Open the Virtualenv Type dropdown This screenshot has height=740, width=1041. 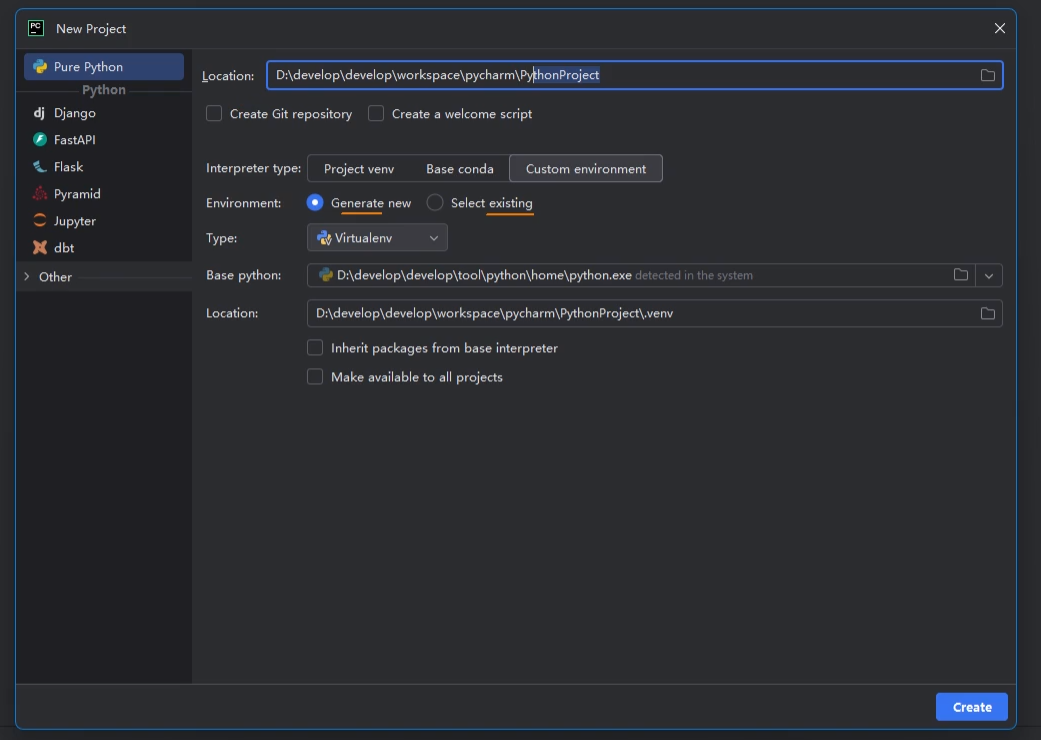tap(377, 238)
